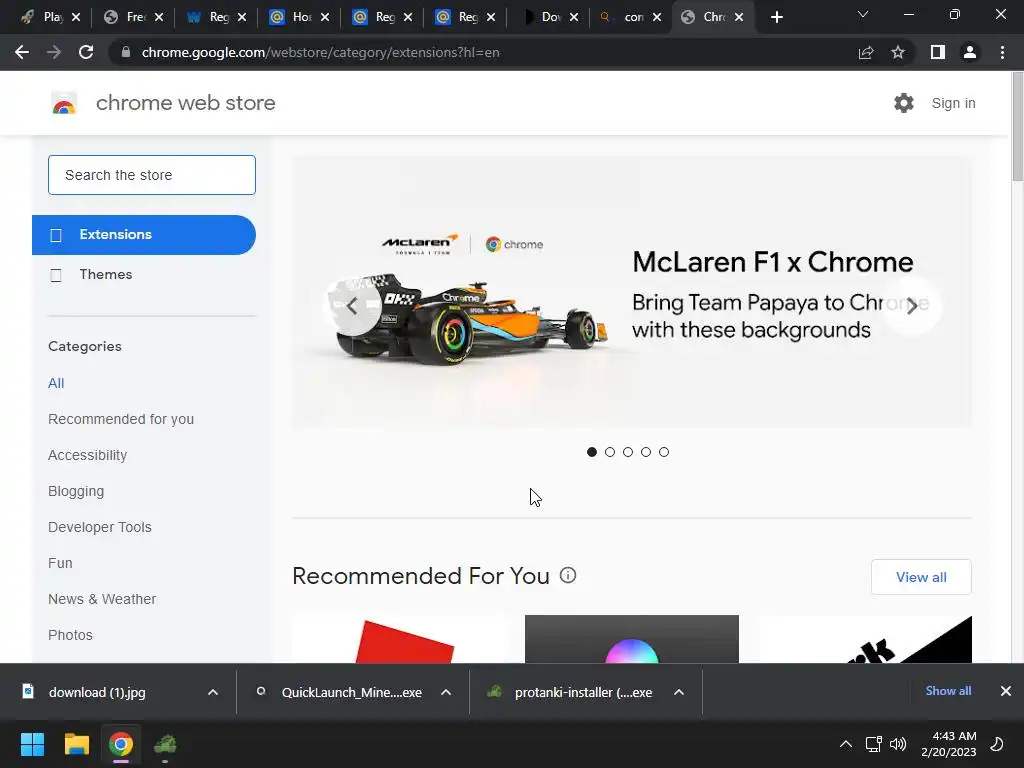Screen dimensions: 1024x768
Task: Open Developer Tools category
Action: coord(100,527)
